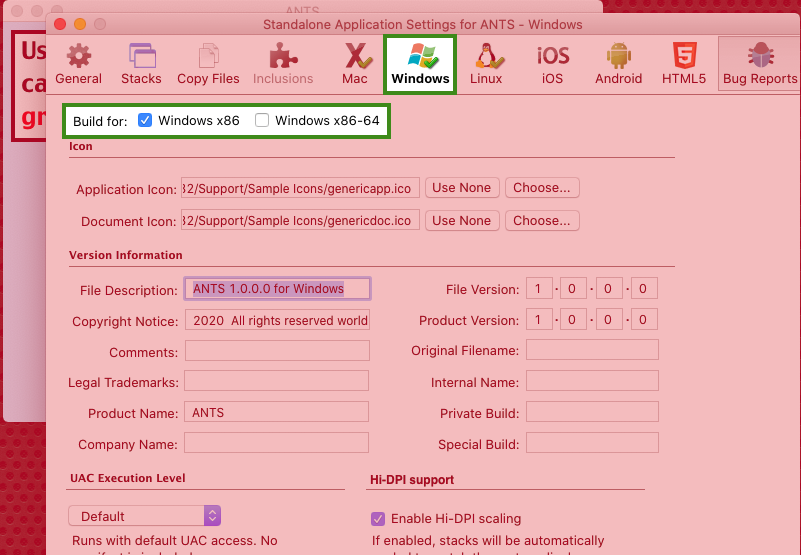This screenshot has height=555, width=801.
Task: Click the Copyright Notice field
Action: tap(277, 320)
